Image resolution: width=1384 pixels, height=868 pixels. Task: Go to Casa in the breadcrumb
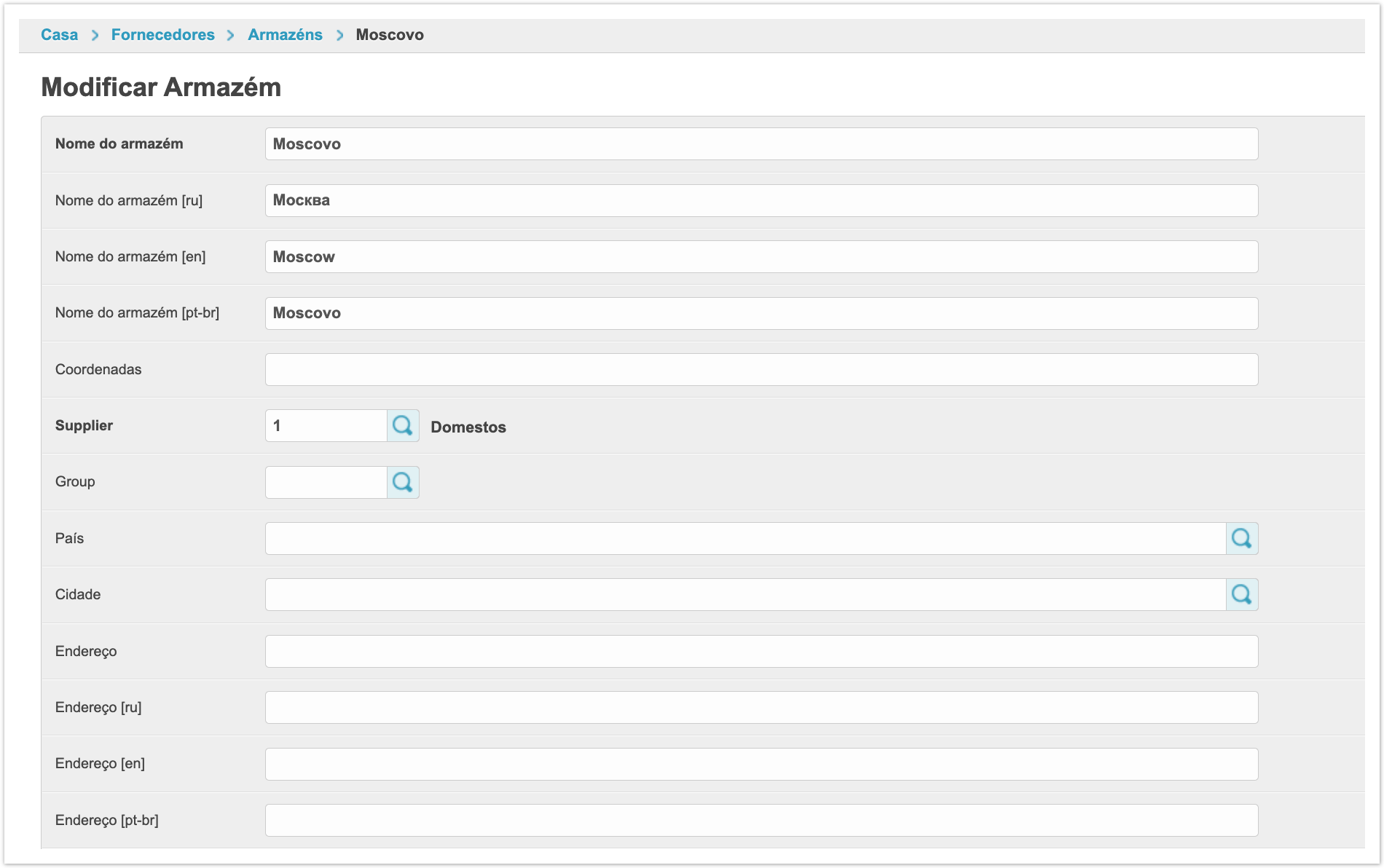59,35
